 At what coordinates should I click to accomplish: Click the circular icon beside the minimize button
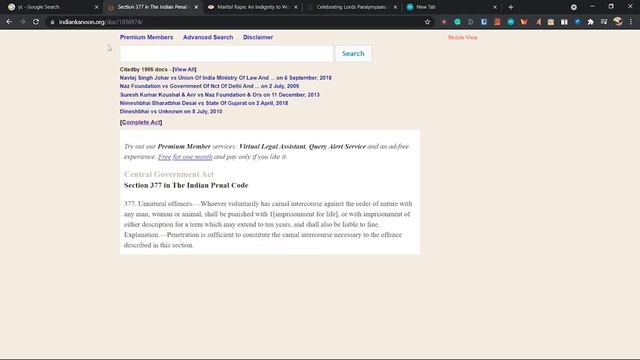[573, 7]
